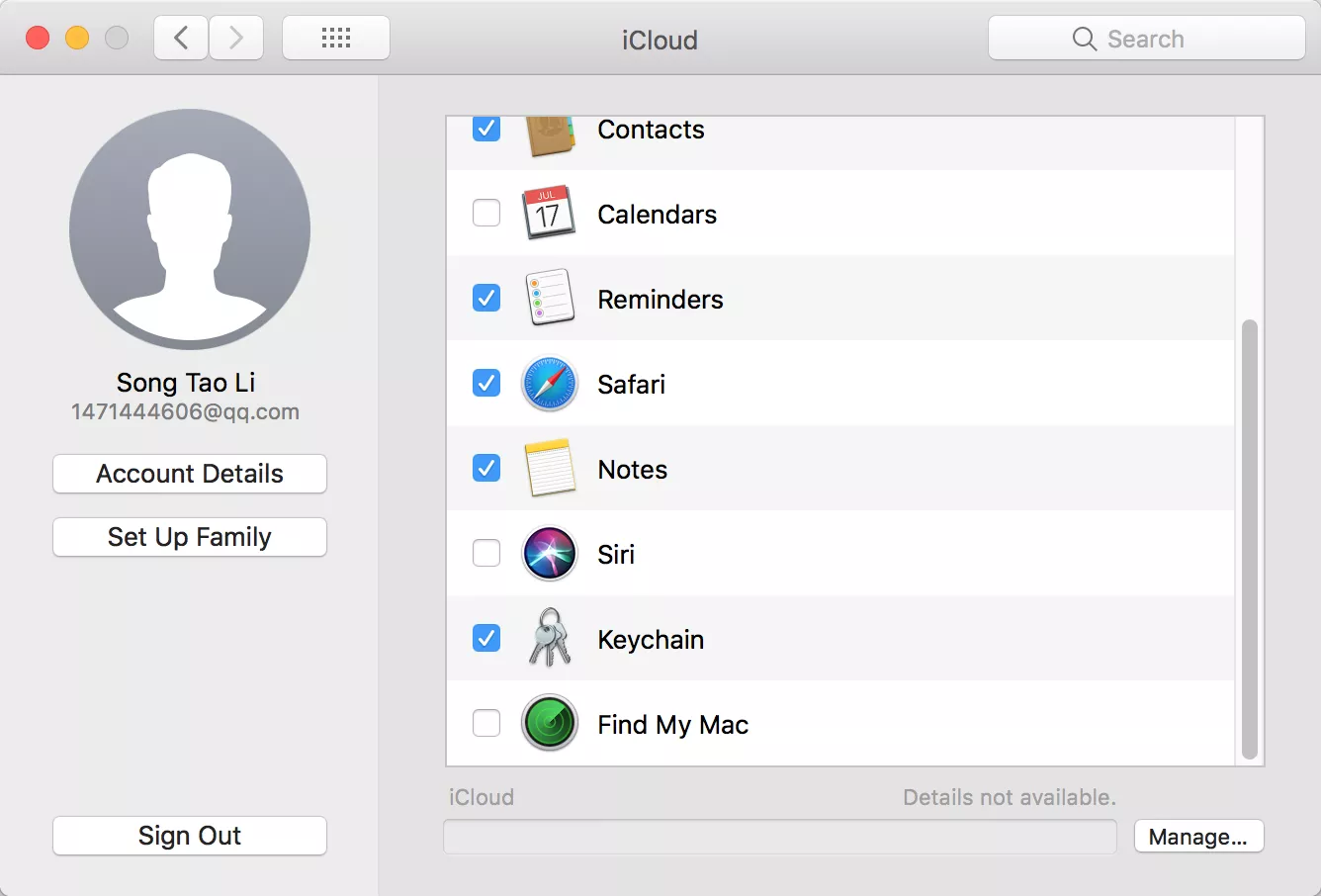
Task: Go back with the left chevron button
Action: tap(181, 39)
